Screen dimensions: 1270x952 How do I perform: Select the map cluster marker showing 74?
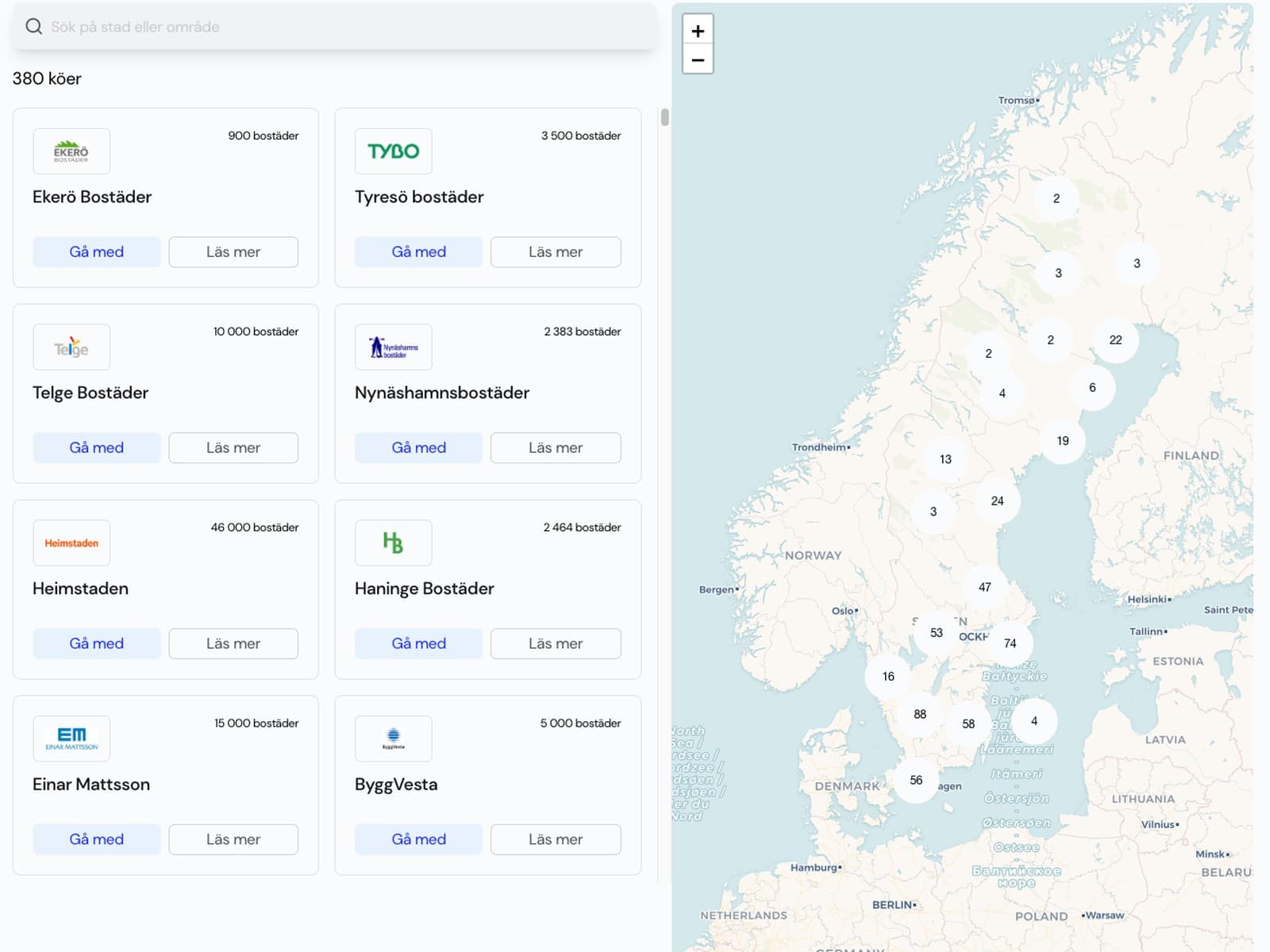pos(1010,643)
